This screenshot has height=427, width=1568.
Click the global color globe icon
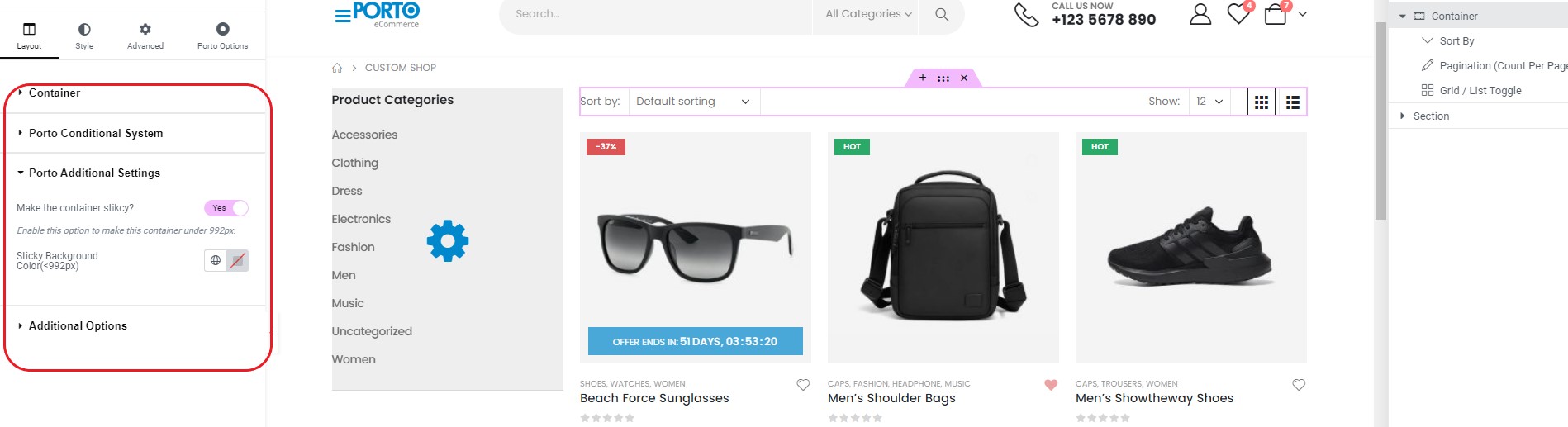(216, 260)
